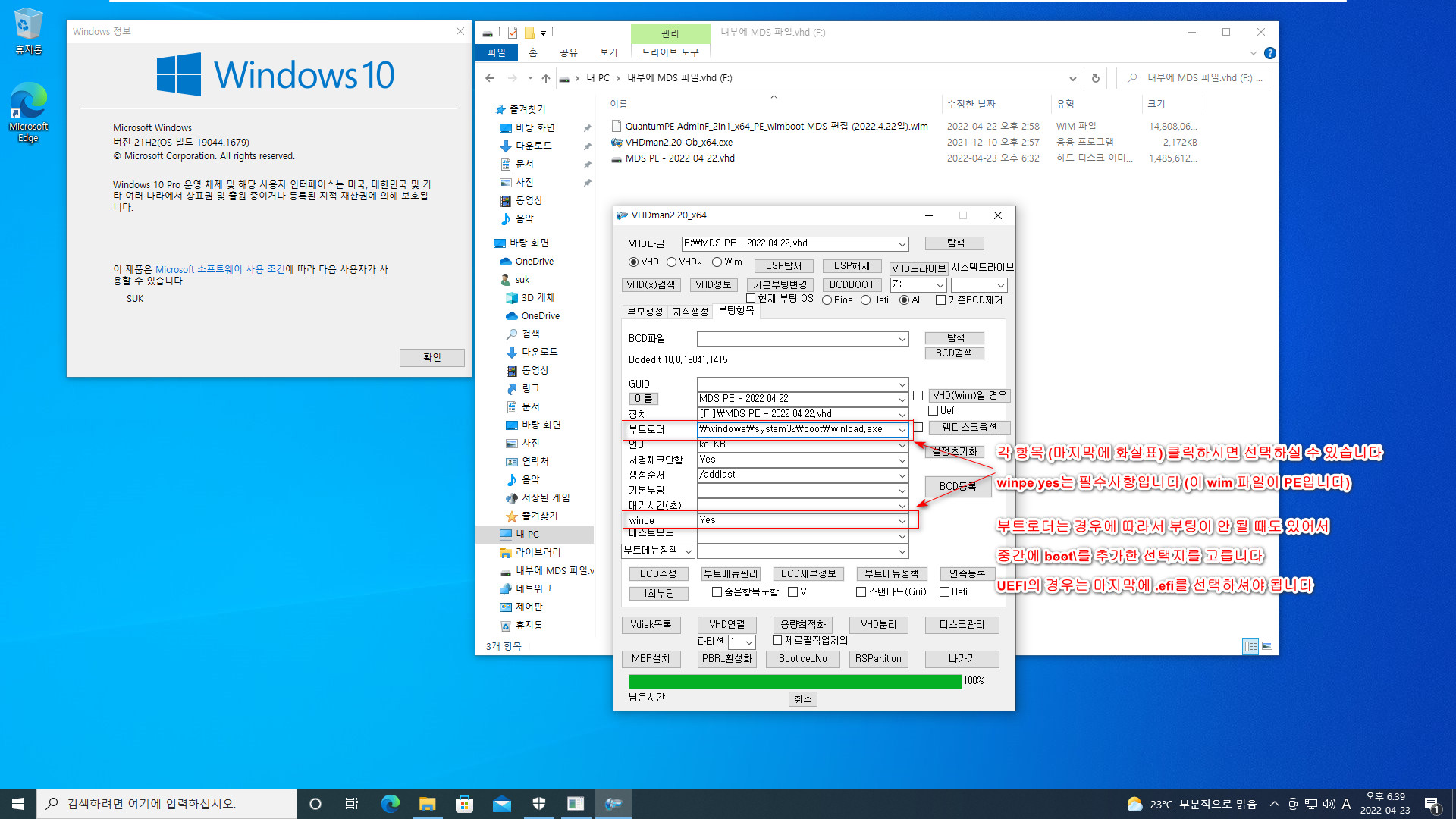Open the 생성순서 /addlast dropdown
The image size is (1456, 819).
click(902, 475)
